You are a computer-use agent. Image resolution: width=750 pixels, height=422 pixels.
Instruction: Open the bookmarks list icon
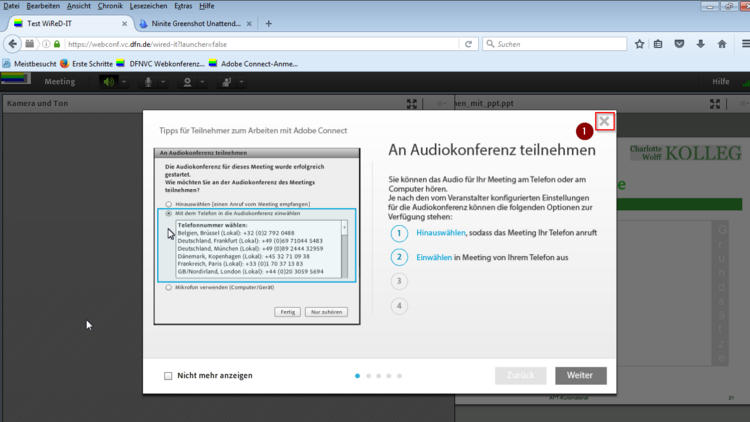click(658, 44)
